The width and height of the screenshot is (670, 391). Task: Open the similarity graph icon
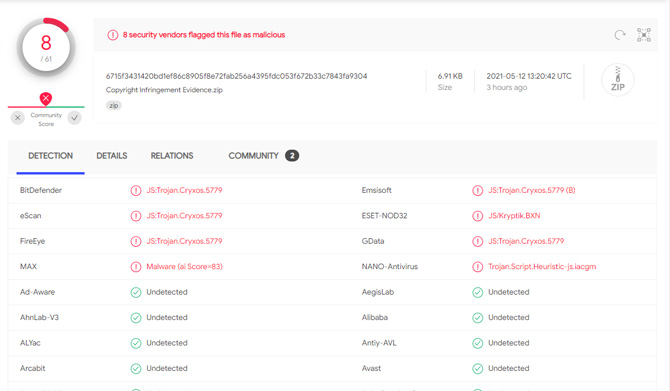644,35
